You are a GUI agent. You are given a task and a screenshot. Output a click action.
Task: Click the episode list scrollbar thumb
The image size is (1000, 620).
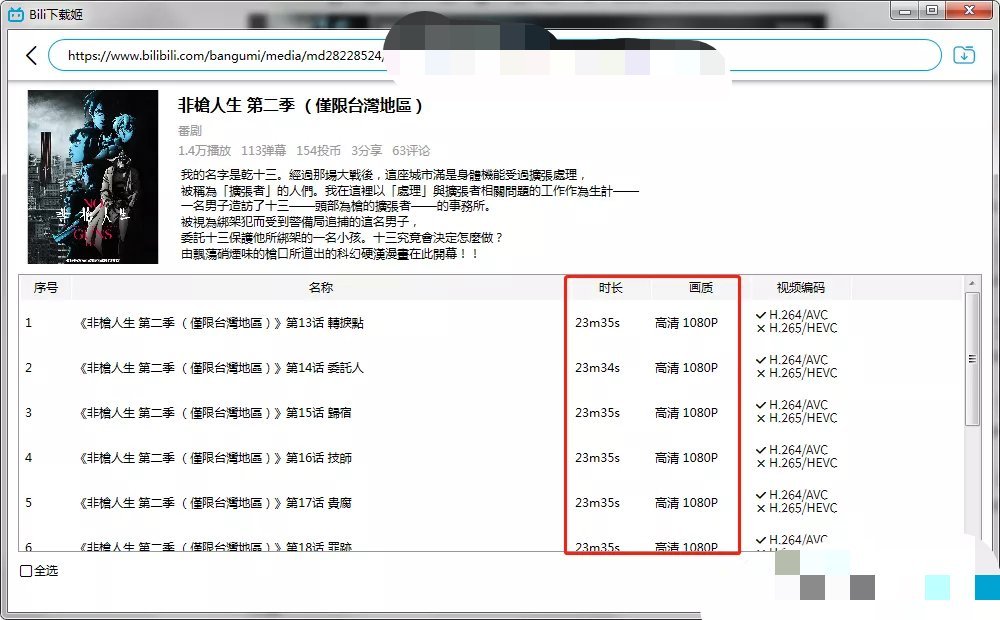[x=972, y=358]
